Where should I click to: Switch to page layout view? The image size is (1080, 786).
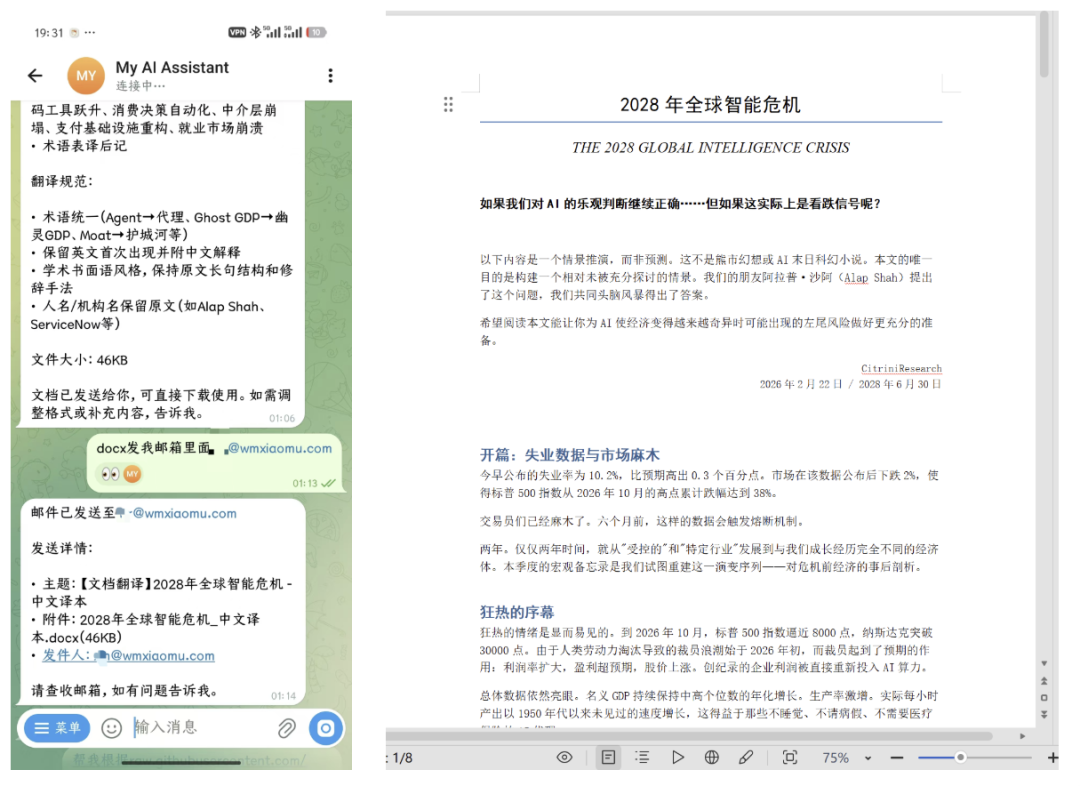pos(607,758)
